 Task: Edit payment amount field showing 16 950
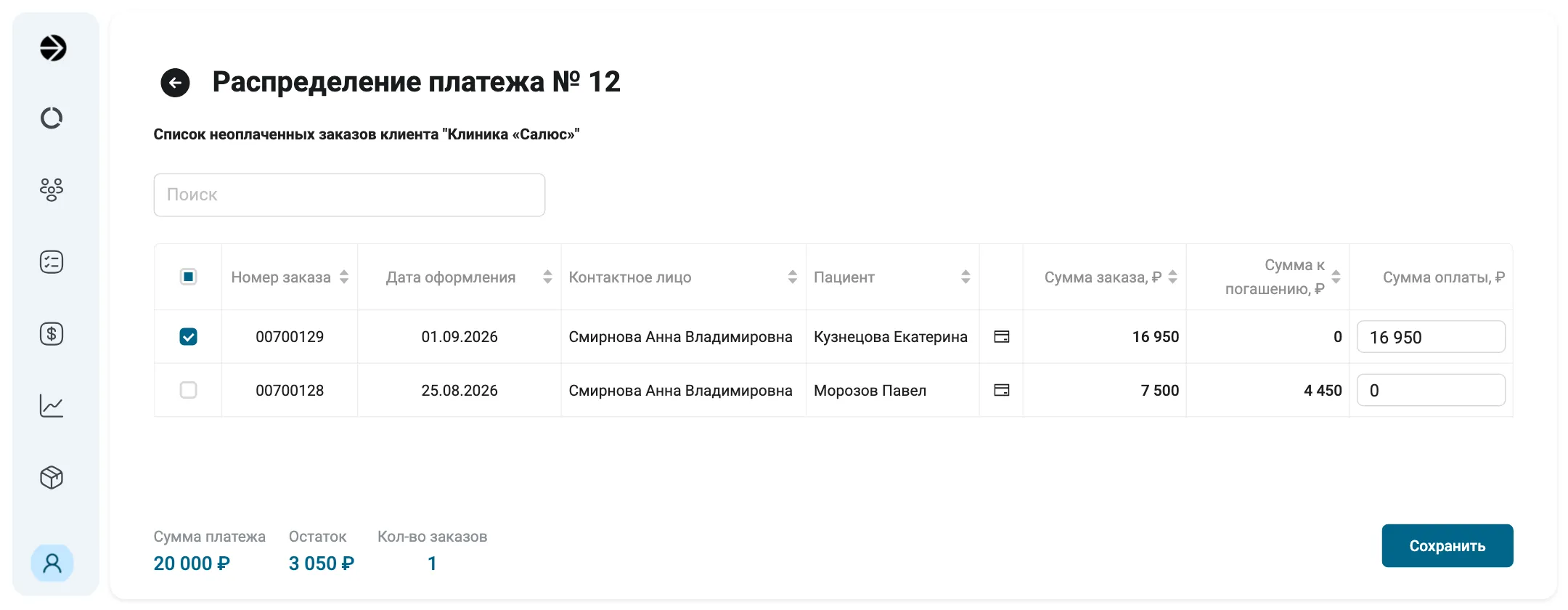1431,337
